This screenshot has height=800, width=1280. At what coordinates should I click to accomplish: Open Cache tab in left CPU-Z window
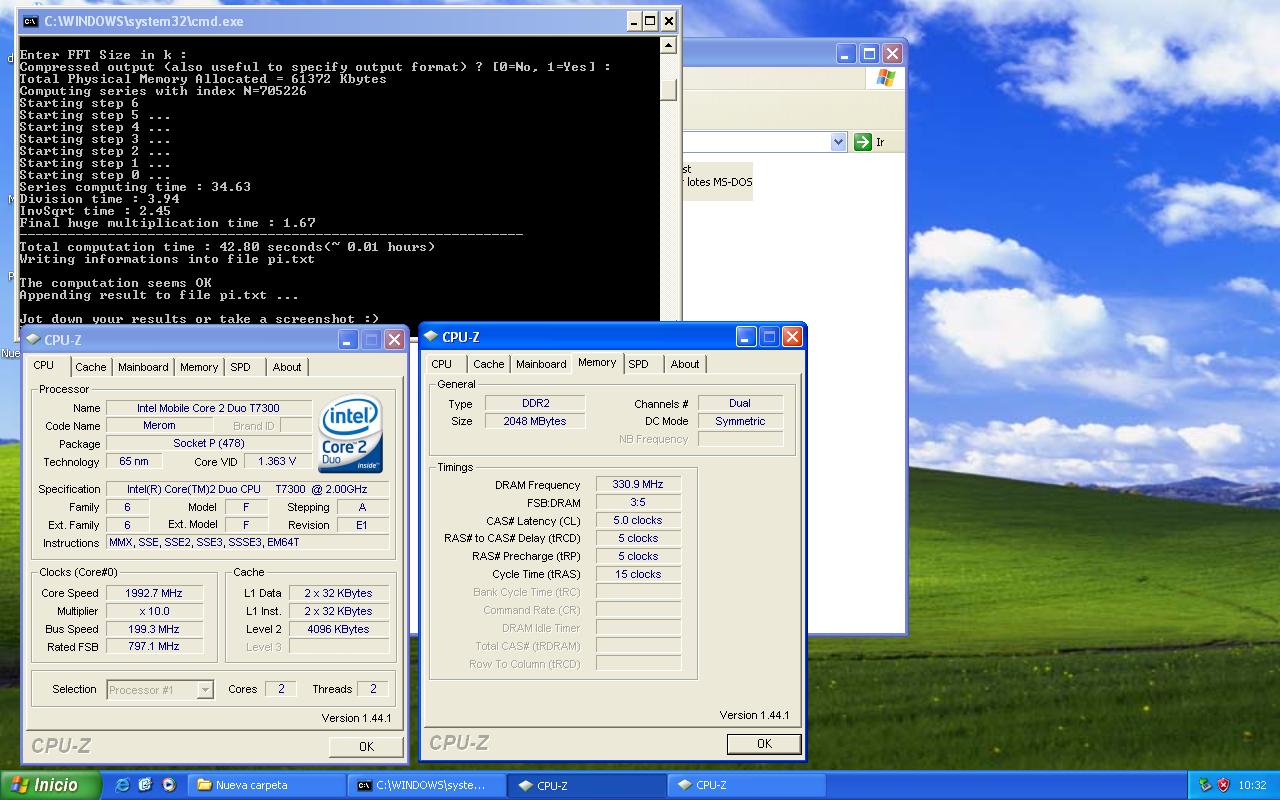coord(90,367)
